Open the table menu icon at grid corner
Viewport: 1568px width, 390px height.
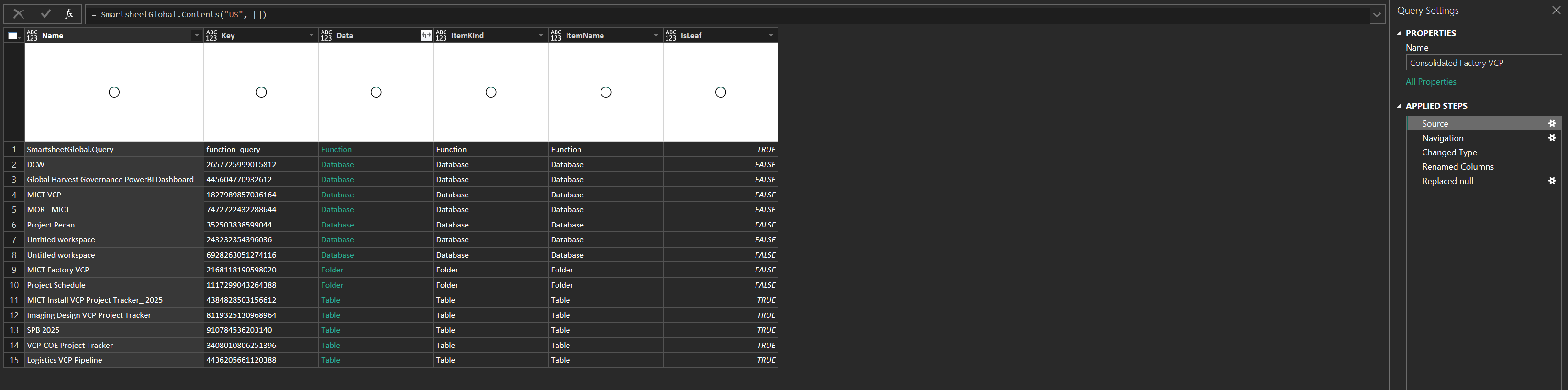pyautogui.click(x=14, y=36)
